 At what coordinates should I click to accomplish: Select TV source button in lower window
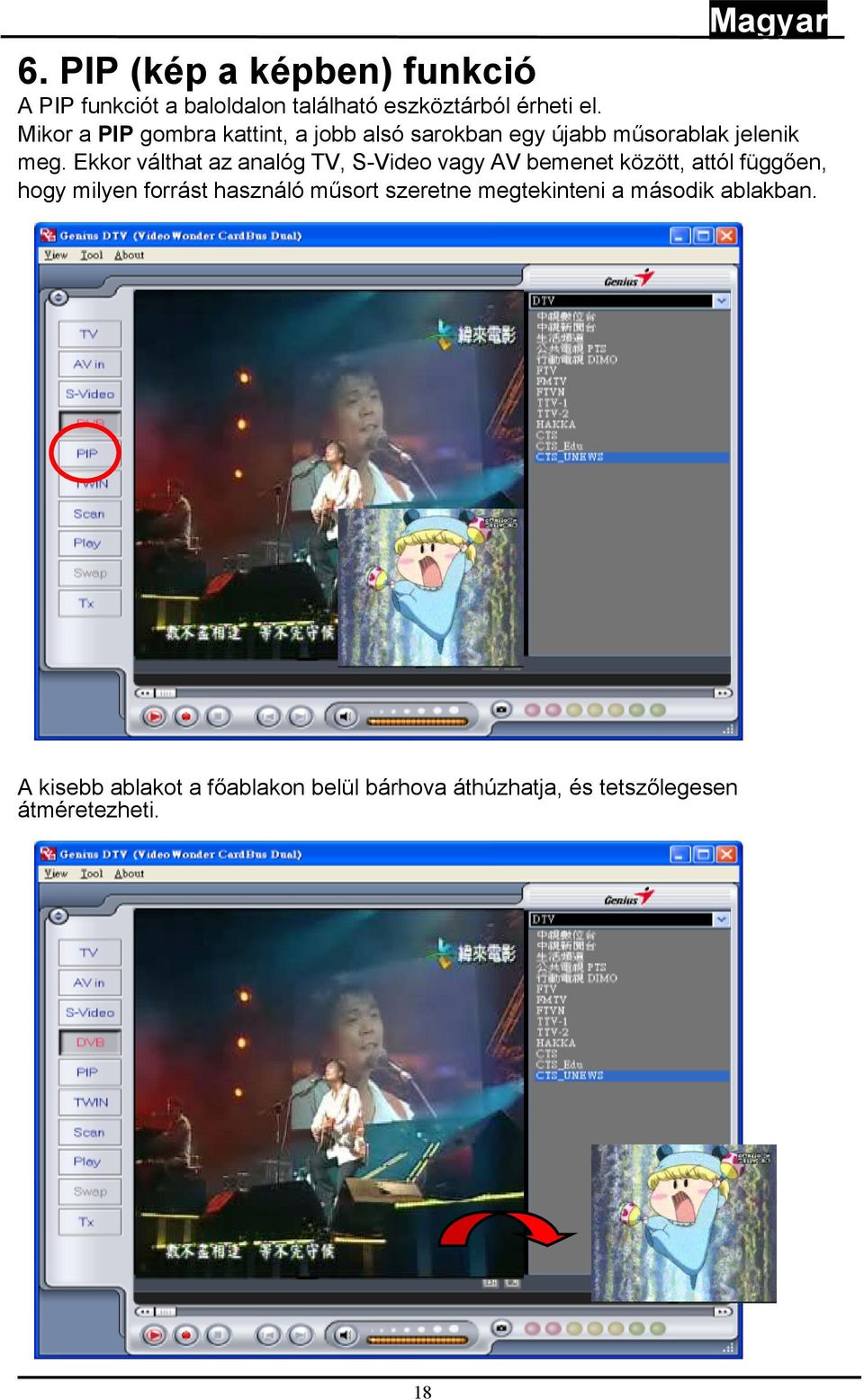[89, 952]
